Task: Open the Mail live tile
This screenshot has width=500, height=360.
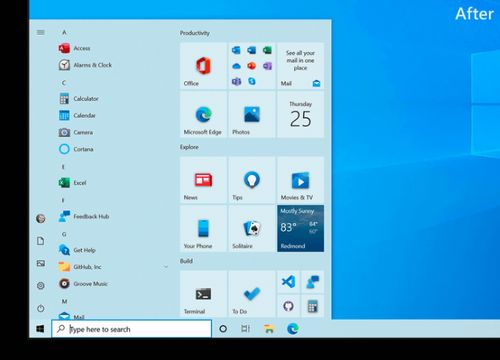Action: click(300, 66)
